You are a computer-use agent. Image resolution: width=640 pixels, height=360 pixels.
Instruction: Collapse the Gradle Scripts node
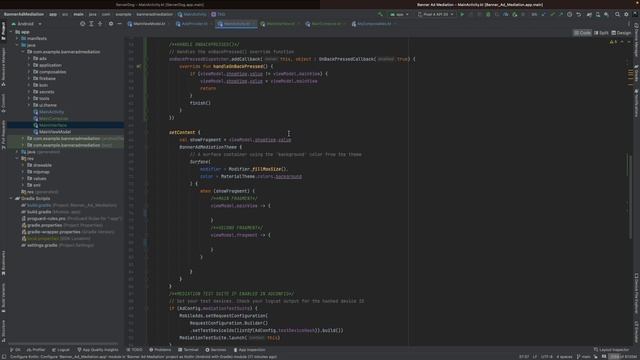[x=11, y=198]
